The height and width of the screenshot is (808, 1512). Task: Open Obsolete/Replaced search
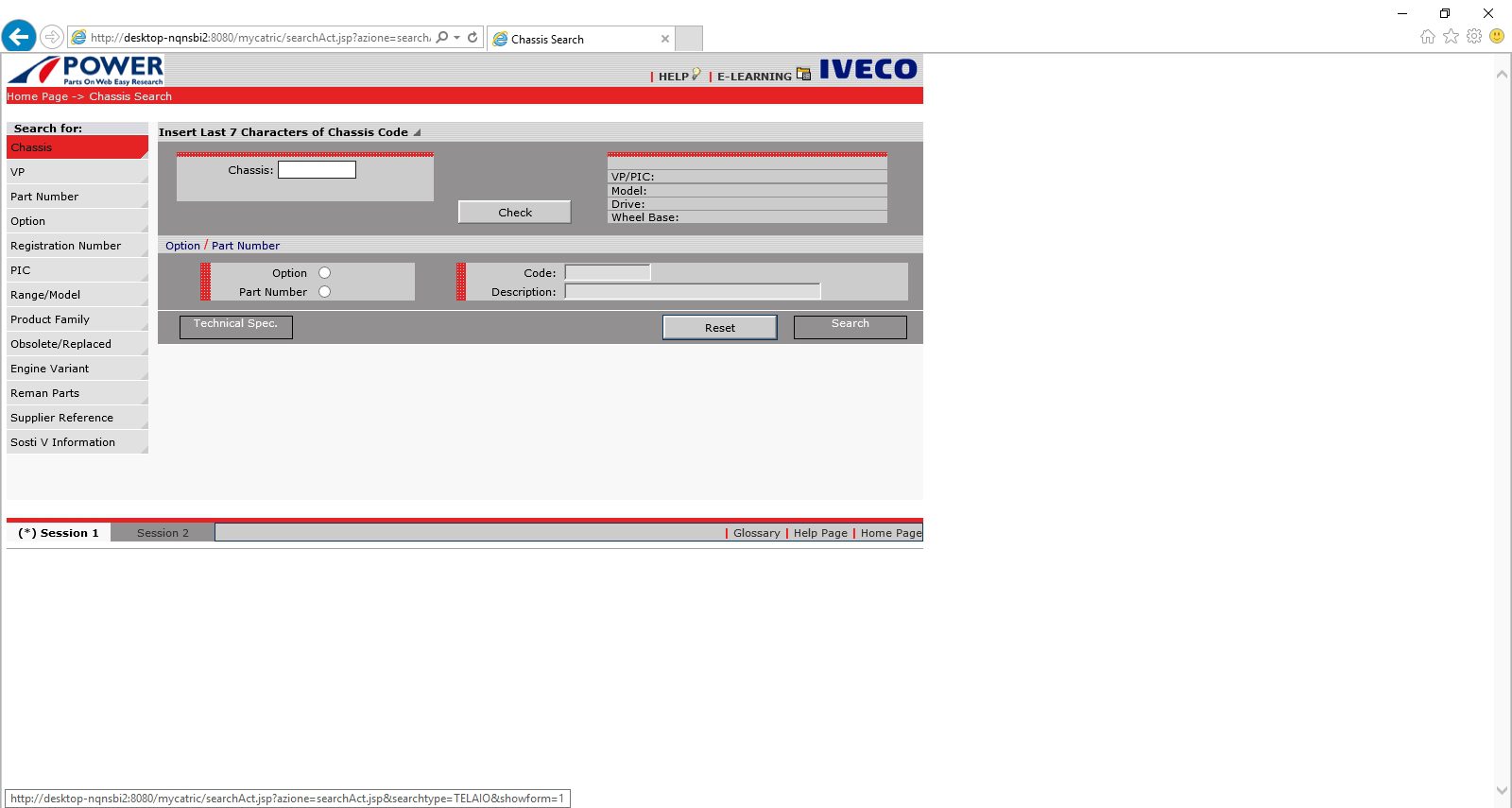[x=77, y=344]
